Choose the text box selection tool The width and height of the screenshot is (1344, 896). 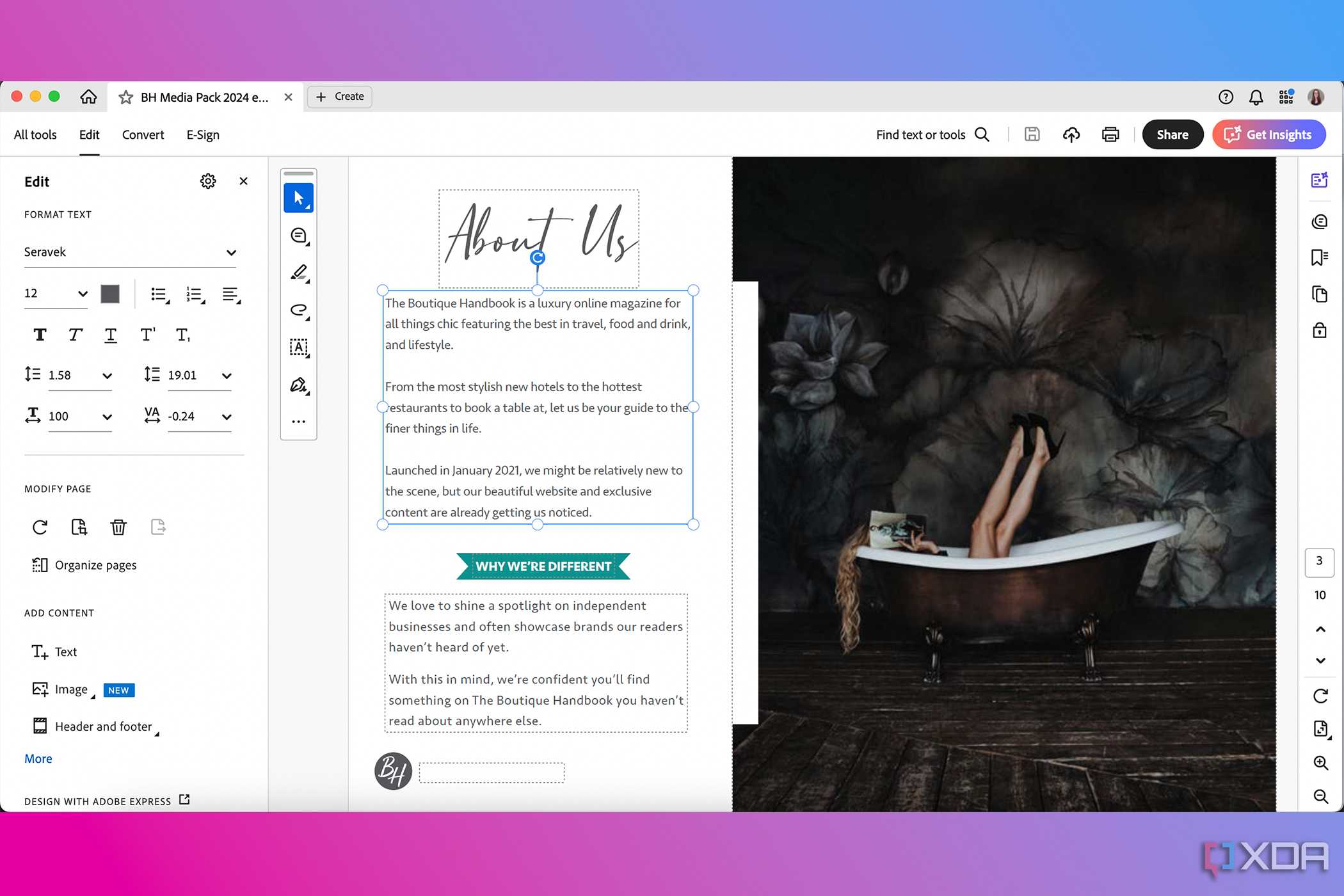coord(298,348)
